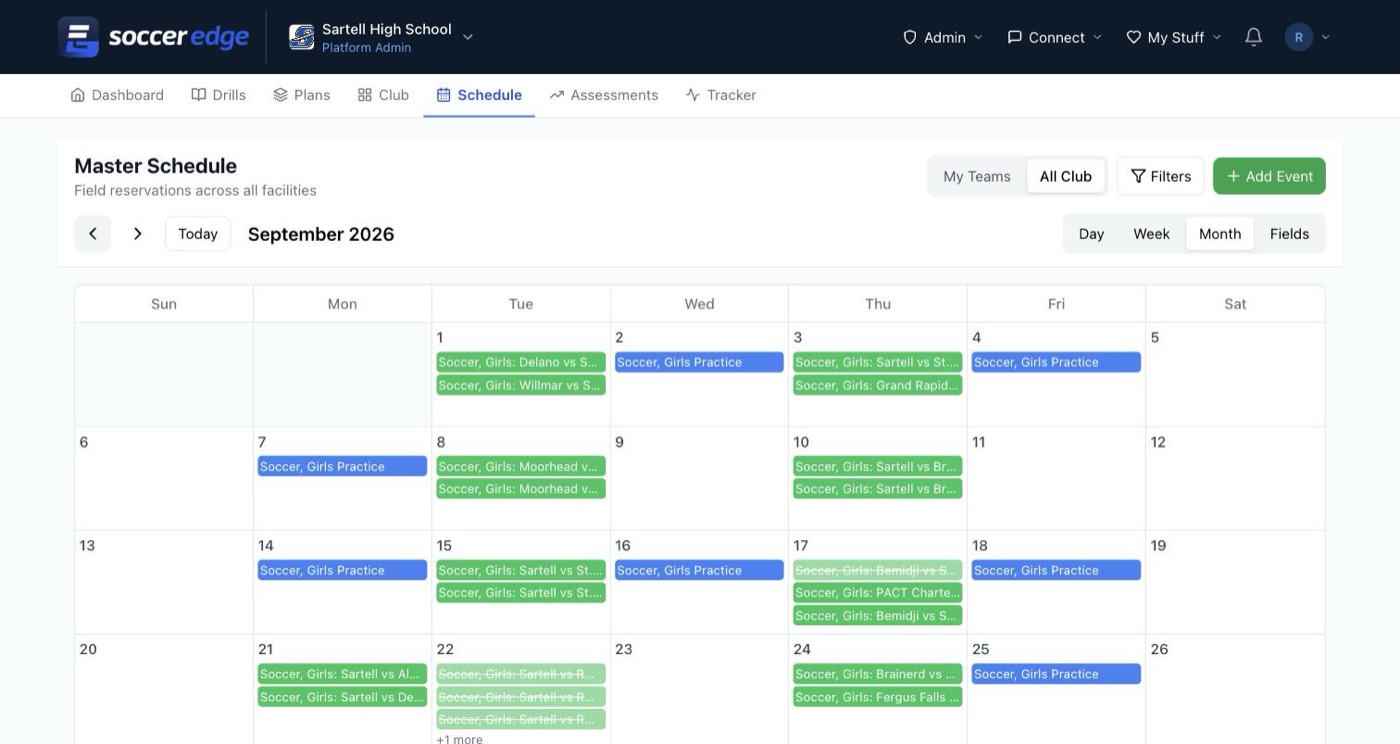This screenshot has height=744, width=1400.
Task: Open the Filters button
Action: point(1161,176)
